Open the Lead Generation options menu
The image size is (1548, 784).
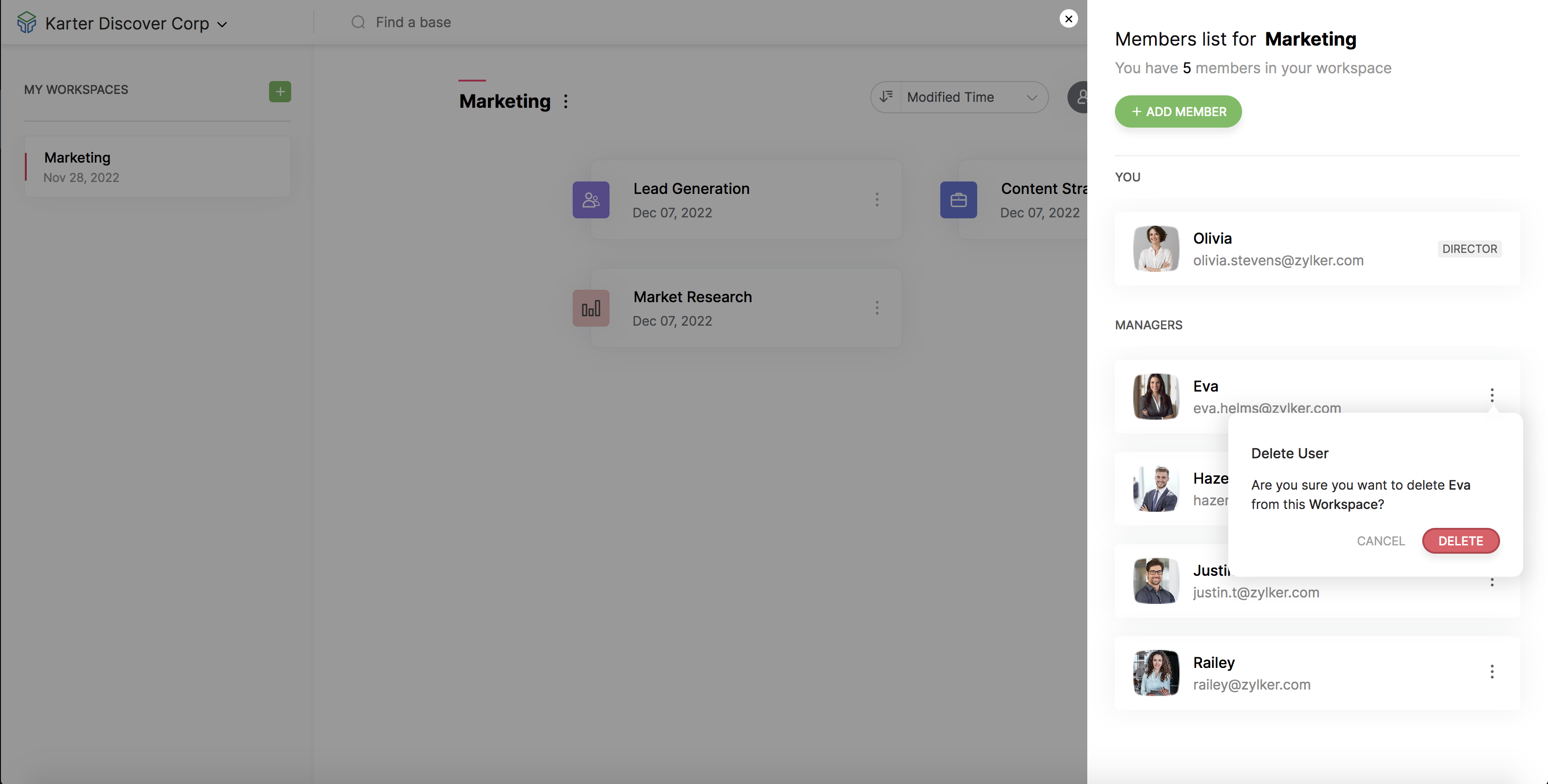point(877,199)
